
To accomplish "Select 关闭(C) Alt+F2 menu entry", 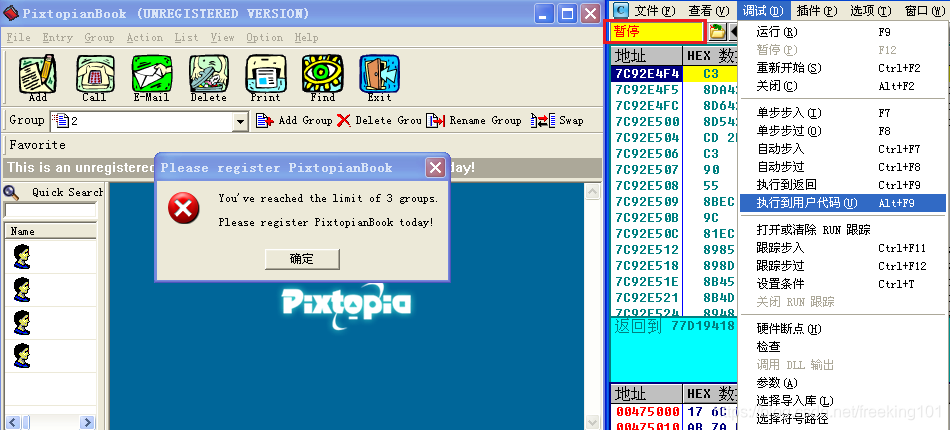I will pyautogui.click(x=843, y=86).
